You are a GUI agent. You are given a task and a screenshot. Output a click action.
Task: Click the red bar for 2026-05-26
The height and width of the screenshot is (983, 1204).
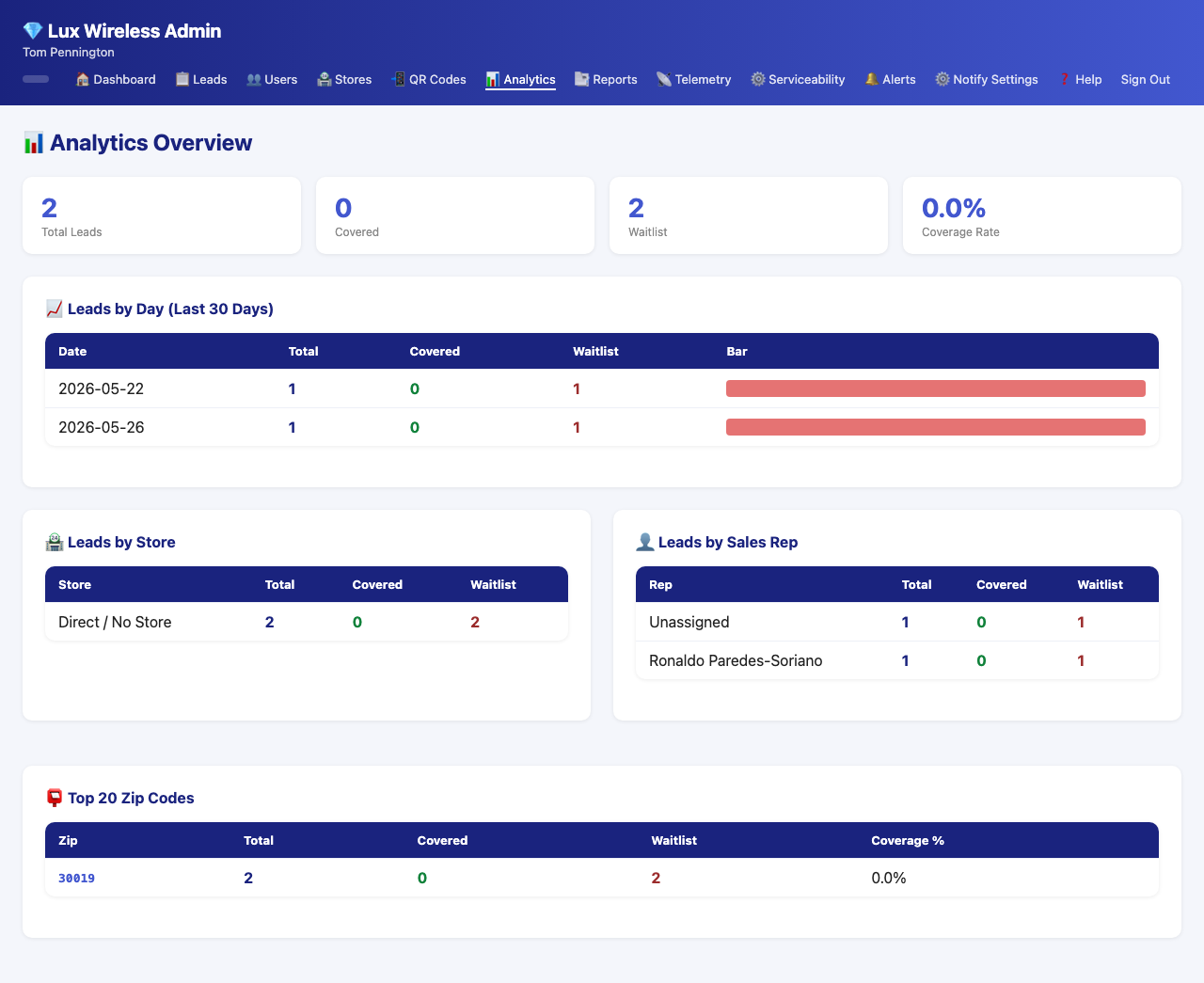click(x=936, y=427)
